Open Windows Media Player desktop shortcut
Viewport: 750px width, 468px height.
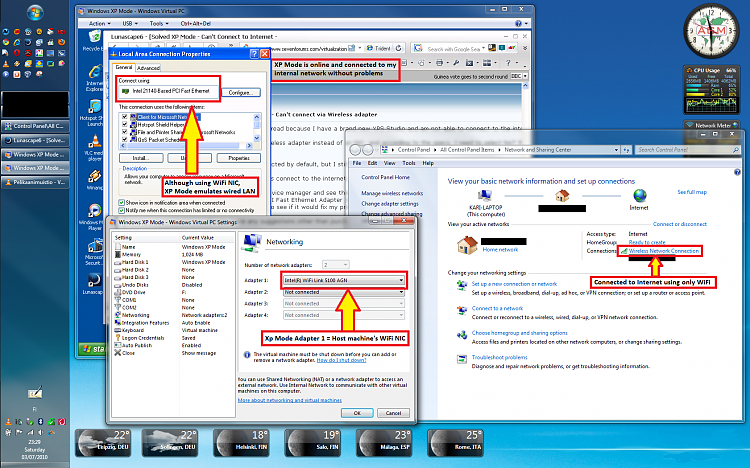pyautogui.click(x=95, y=211)
